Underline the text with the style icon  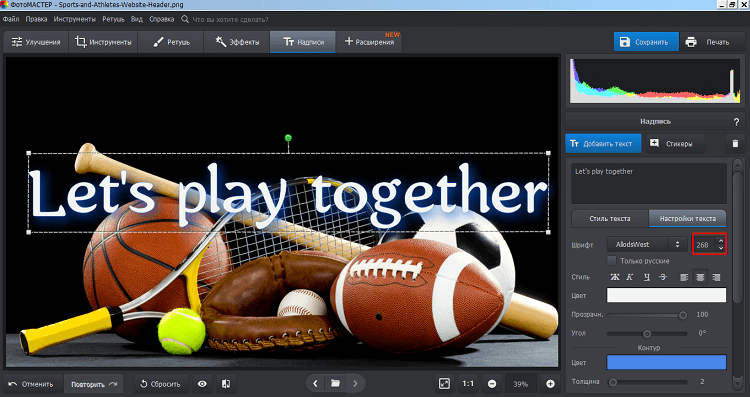click(647, 277)
